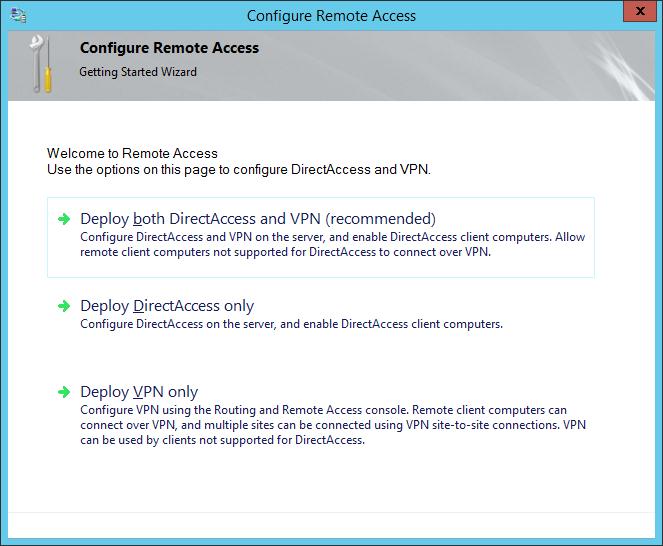The height and width of the screenshot is (546, 663).
Task: Click the 'Welcome to Remote Access' text
Action: 132,153
